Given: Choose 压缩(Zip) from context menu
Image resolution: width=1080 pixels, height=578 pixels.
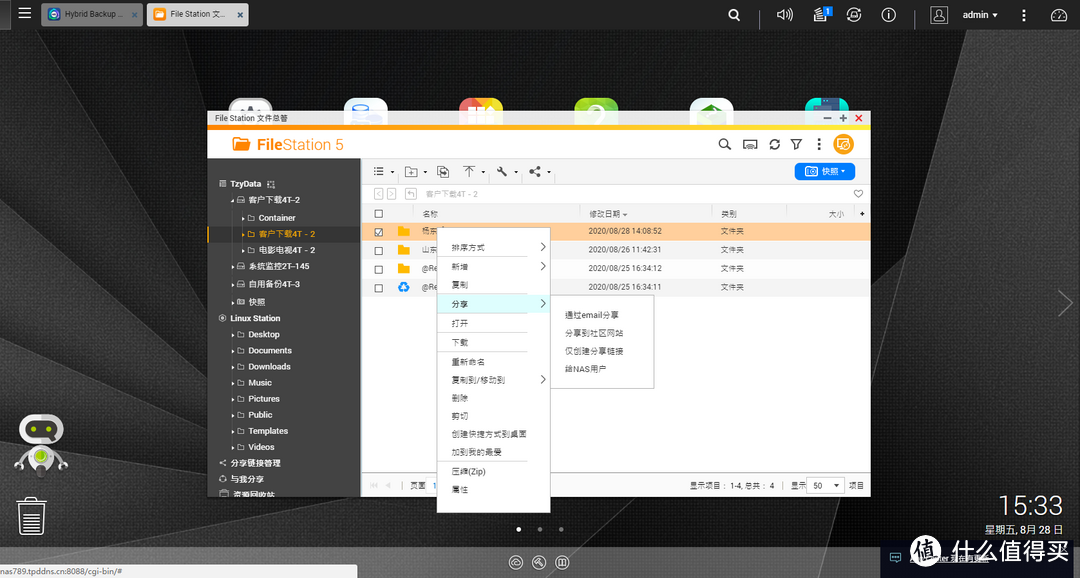Looking at the screenshot, I should coord(493,472).
